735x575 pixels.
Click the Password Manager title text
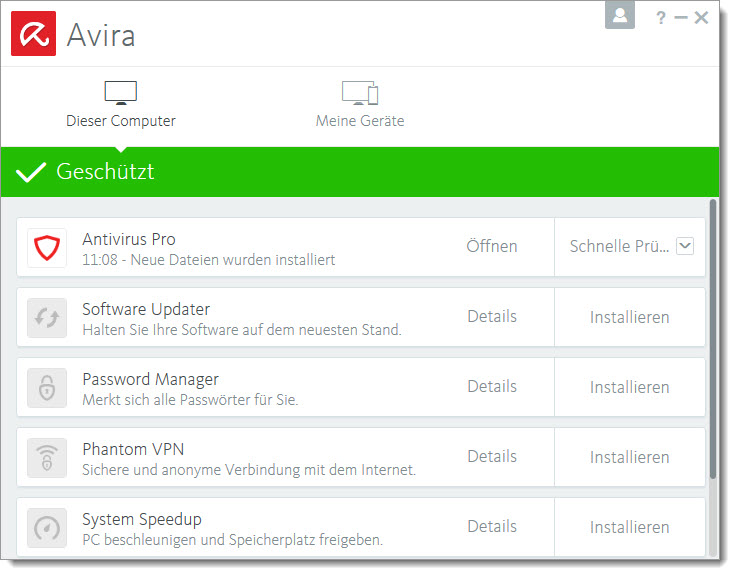(150, 379)
